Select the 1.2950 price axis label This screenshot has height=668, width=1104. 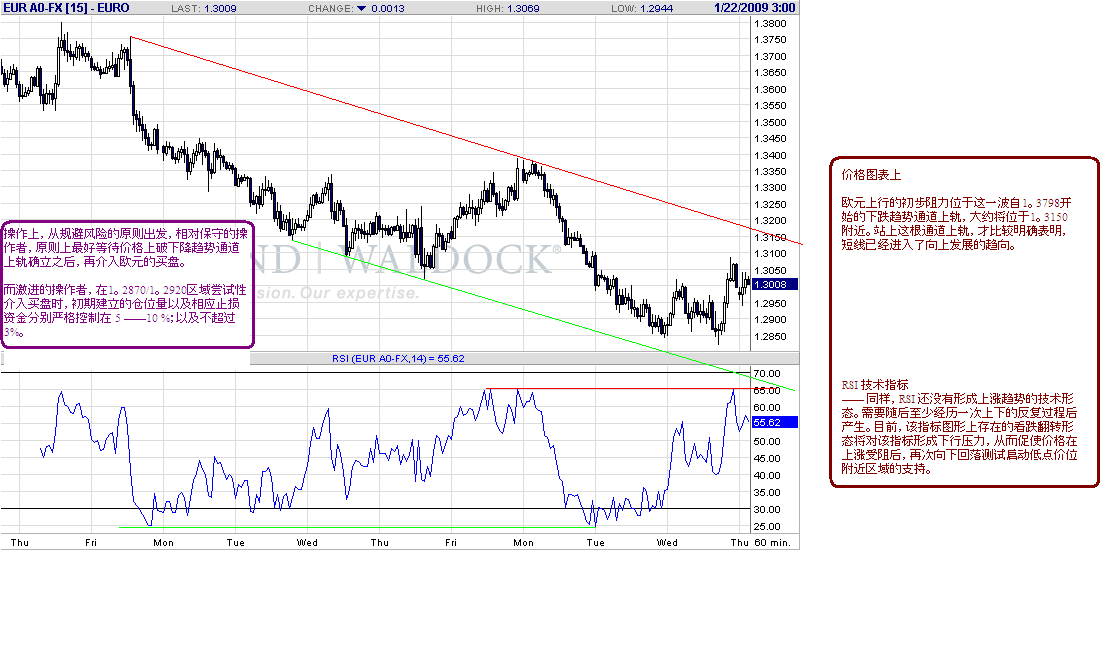(770, 303)
